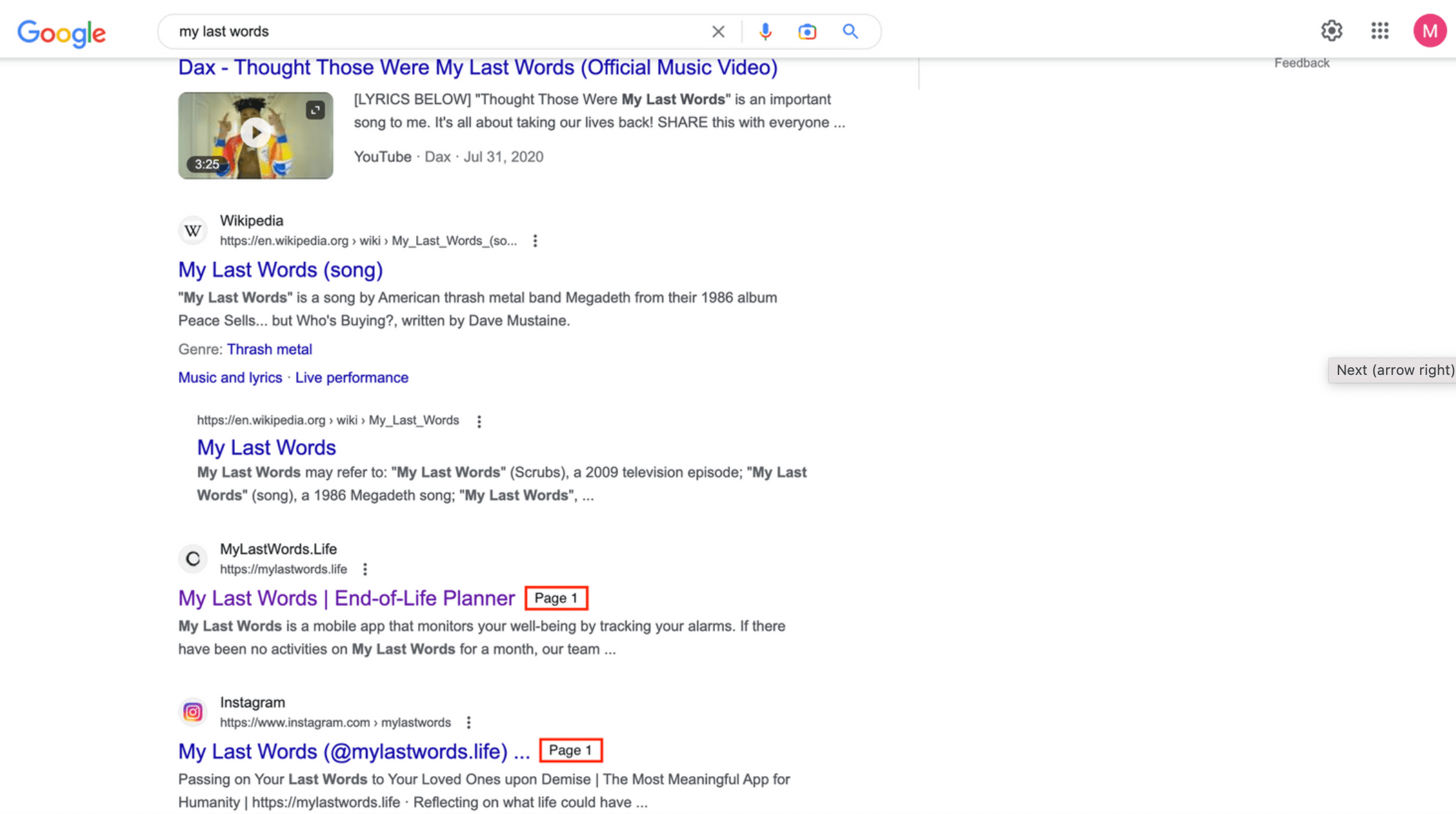
Task: Open My Last Words End-of-Life Planner result
Action: pyautogui.click(x=347, y=598)
